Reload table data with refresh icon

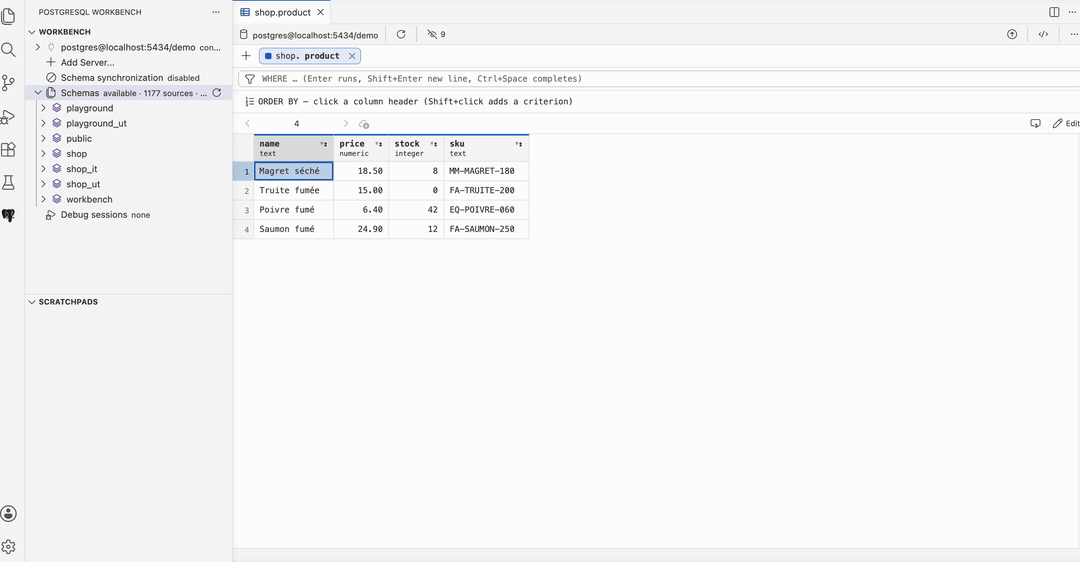tap(401, 34)
